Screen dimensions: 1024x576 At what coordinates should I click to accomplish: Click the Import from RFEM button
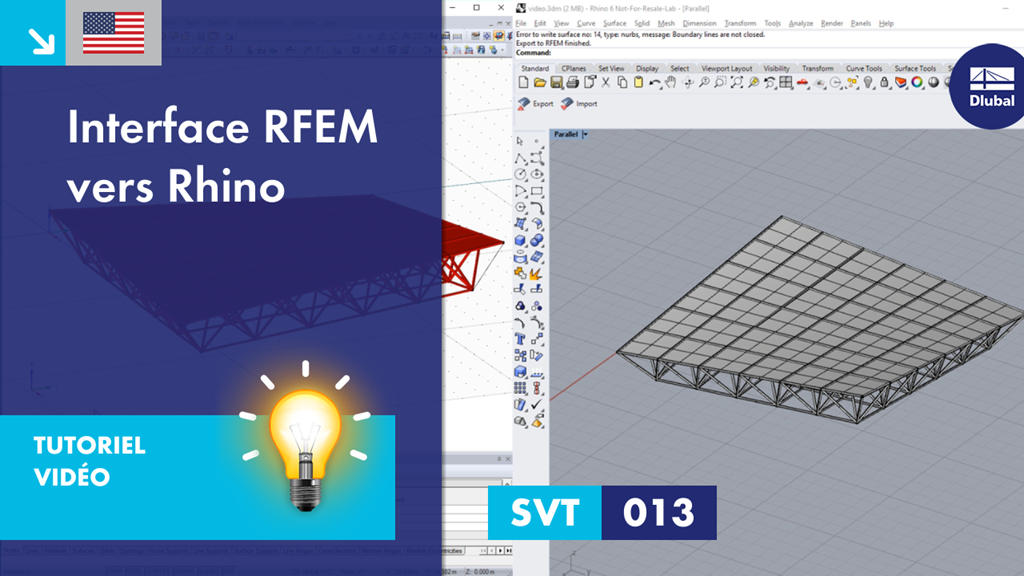point(579,104)
